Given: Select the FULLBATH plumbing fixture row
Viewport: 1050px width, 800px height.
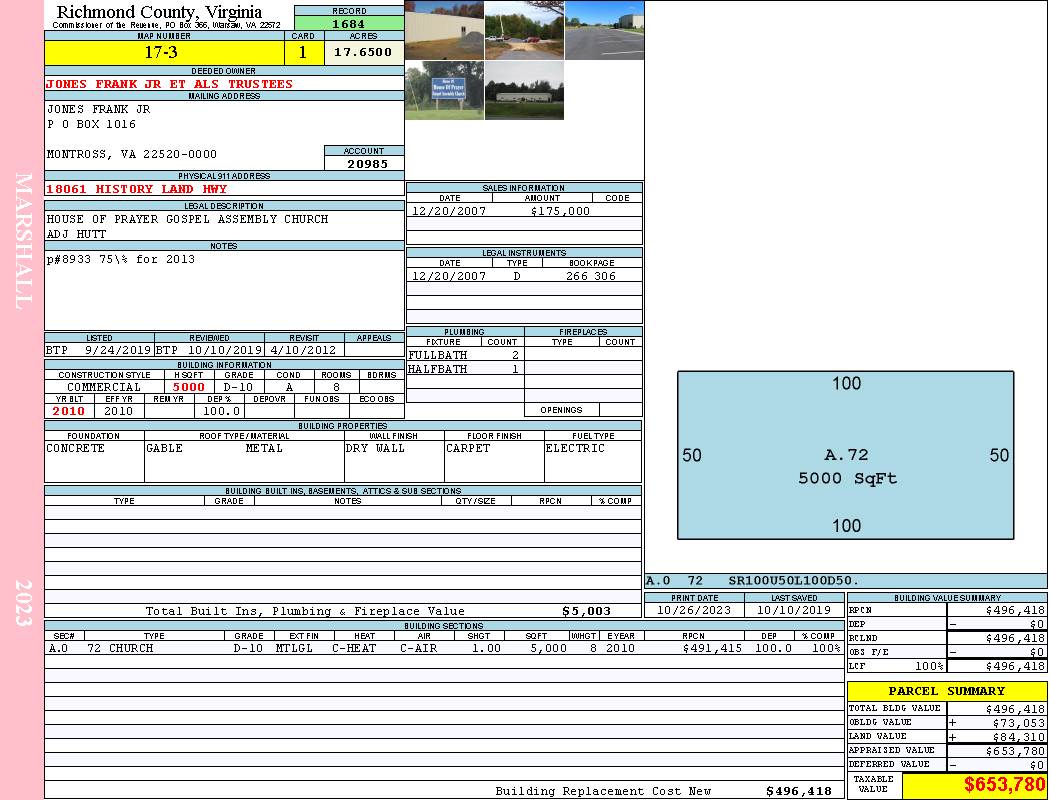Looking at the screenshot, I should 465,355.
